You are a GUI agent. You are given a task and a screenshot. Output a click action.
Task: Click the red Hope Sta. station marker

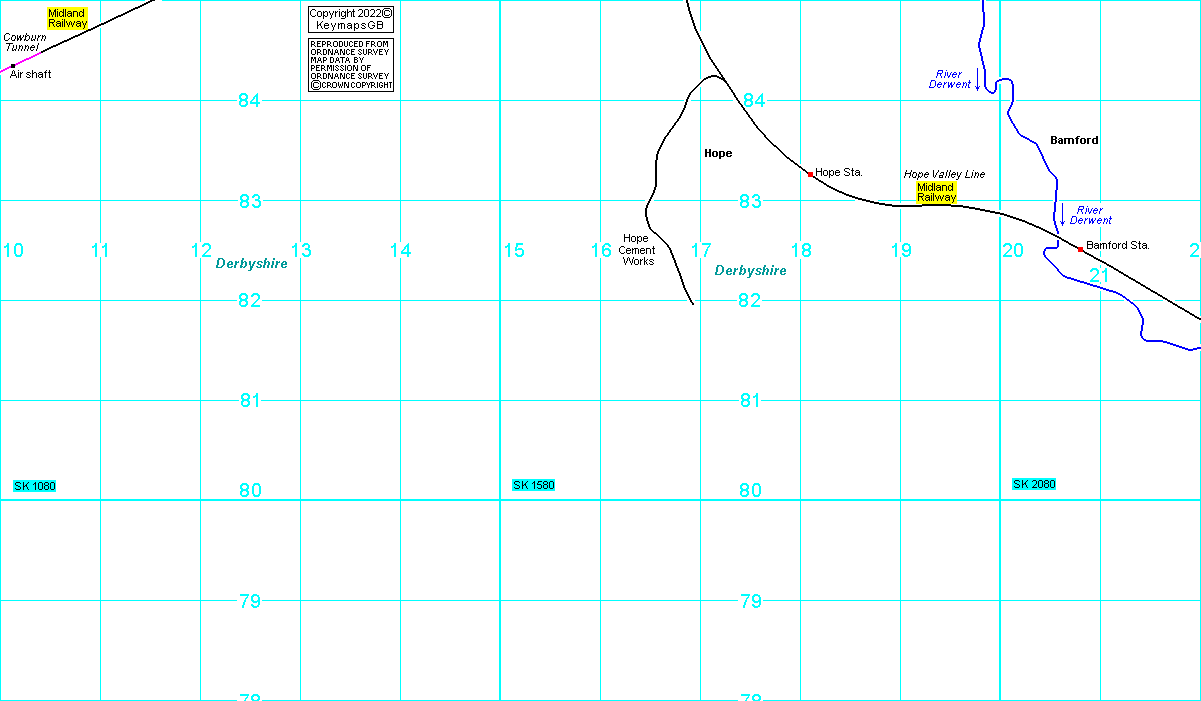tap(810, 174)
